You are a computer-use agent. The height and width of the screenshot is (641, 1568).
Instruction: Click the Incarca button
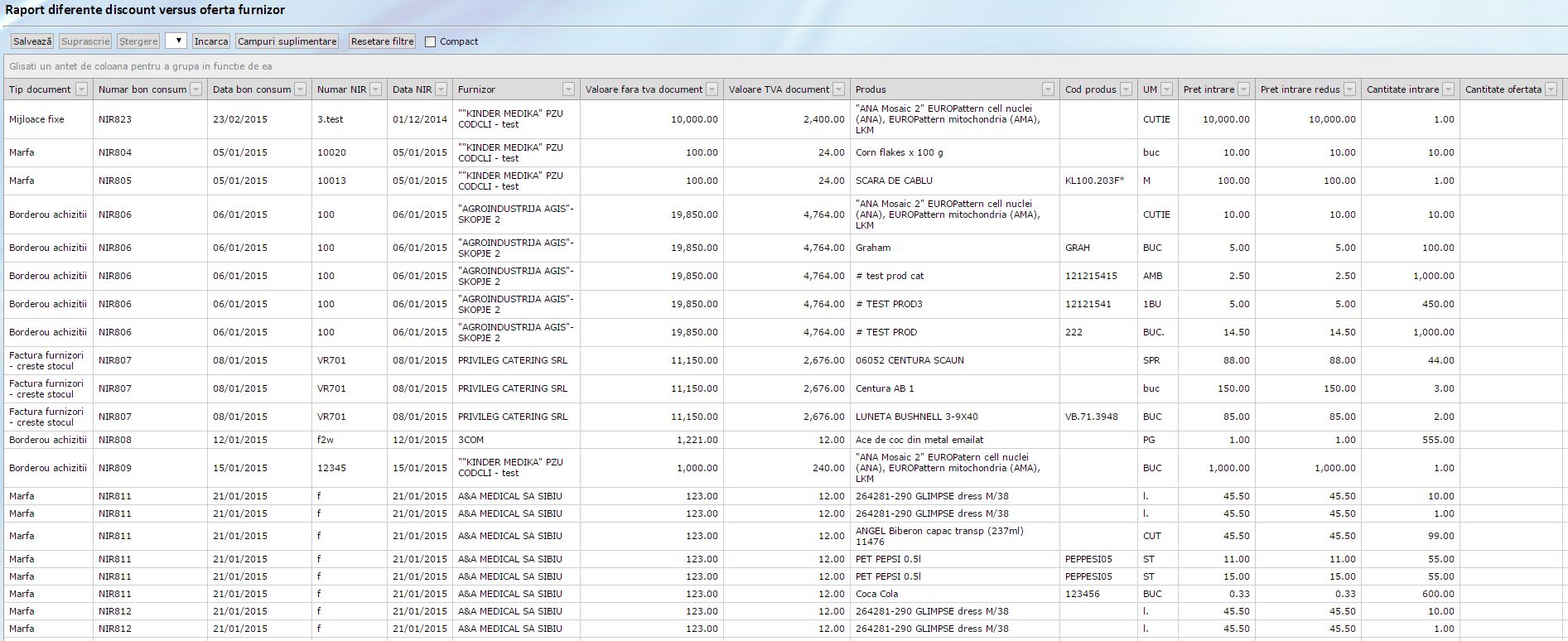211,41
